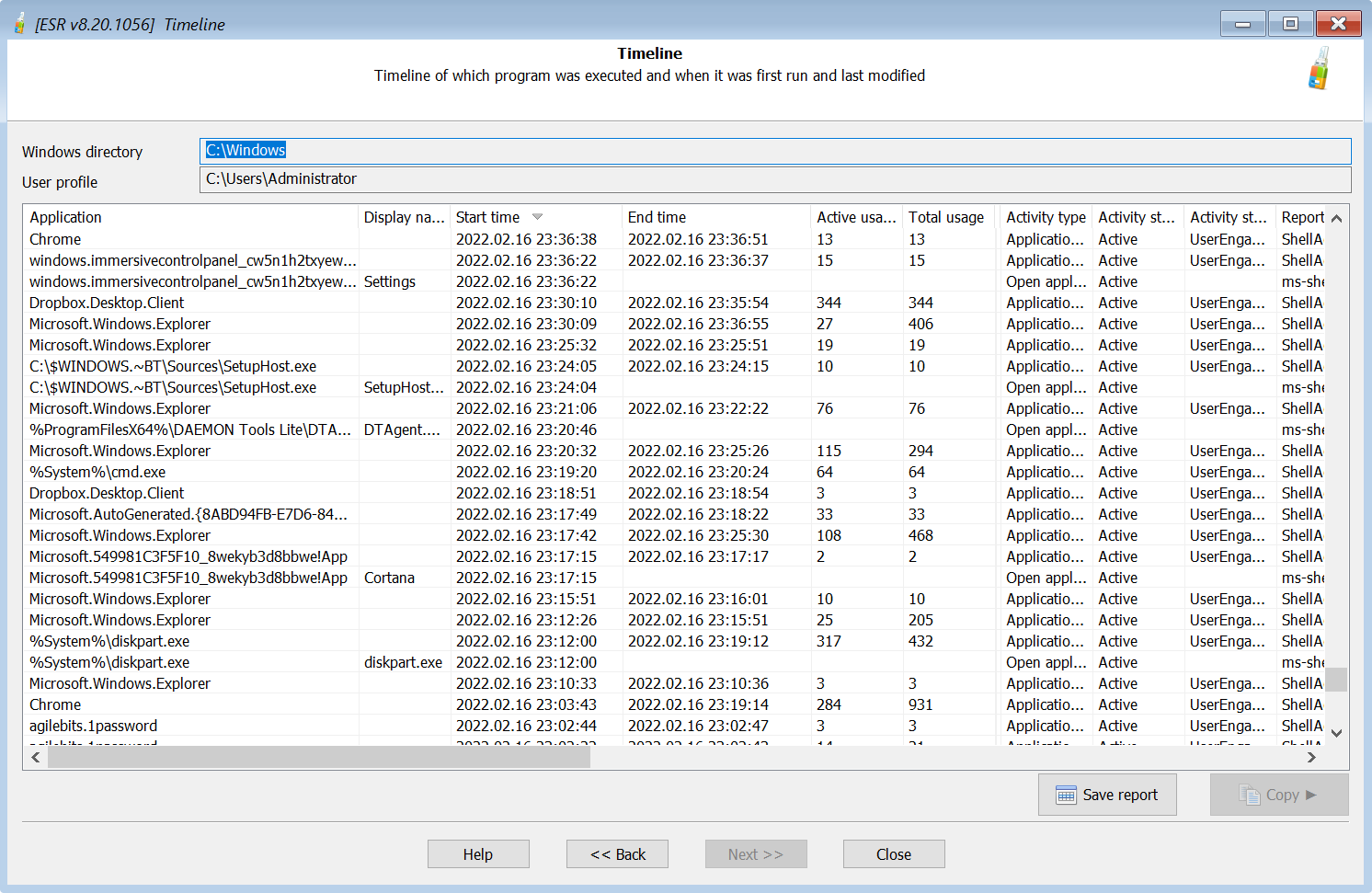Screen dimensions: 1372x893
Task: Click the scroll-up arrow of the timeline list
Action: pyautogui.click(x=1336, y=218)
